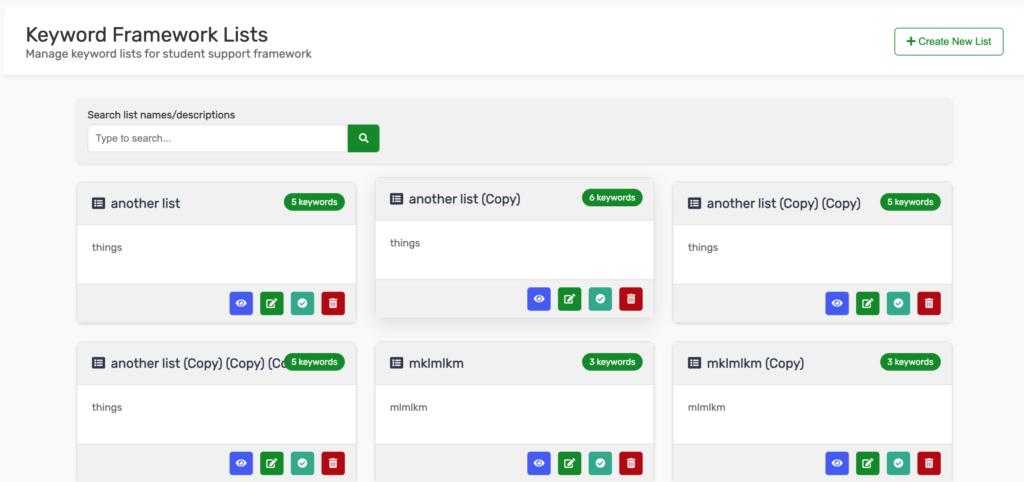Image resolution: width=1024 pixels, height=482 pixels.
Task: Click the 'Keyword Framework Lists' page heading
Action: (146, 35)
